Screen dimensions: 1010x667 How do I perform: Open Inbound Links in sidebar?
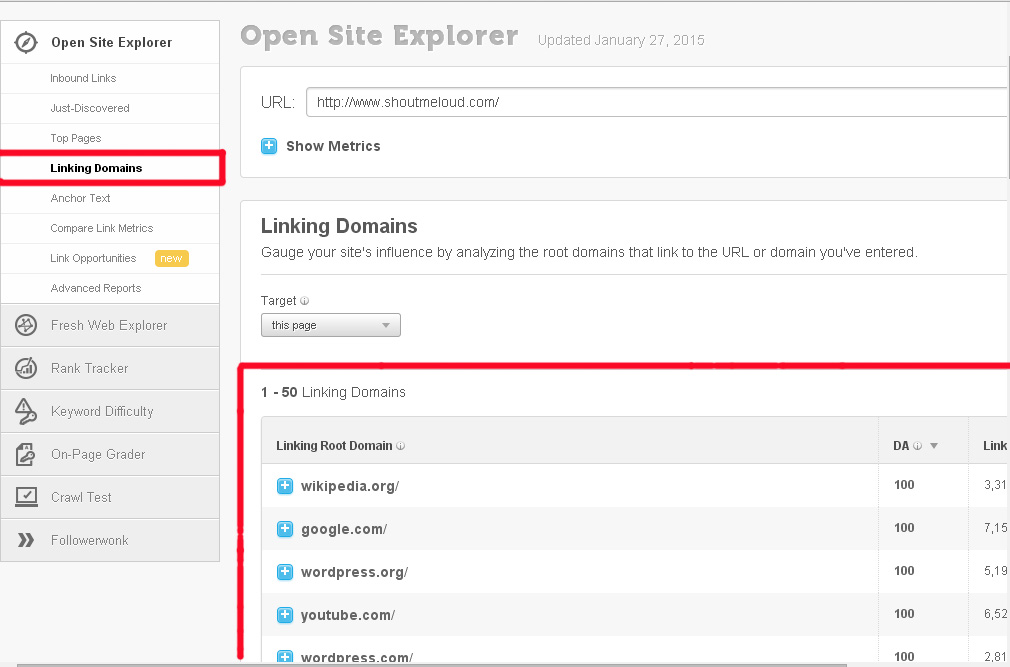83,78
